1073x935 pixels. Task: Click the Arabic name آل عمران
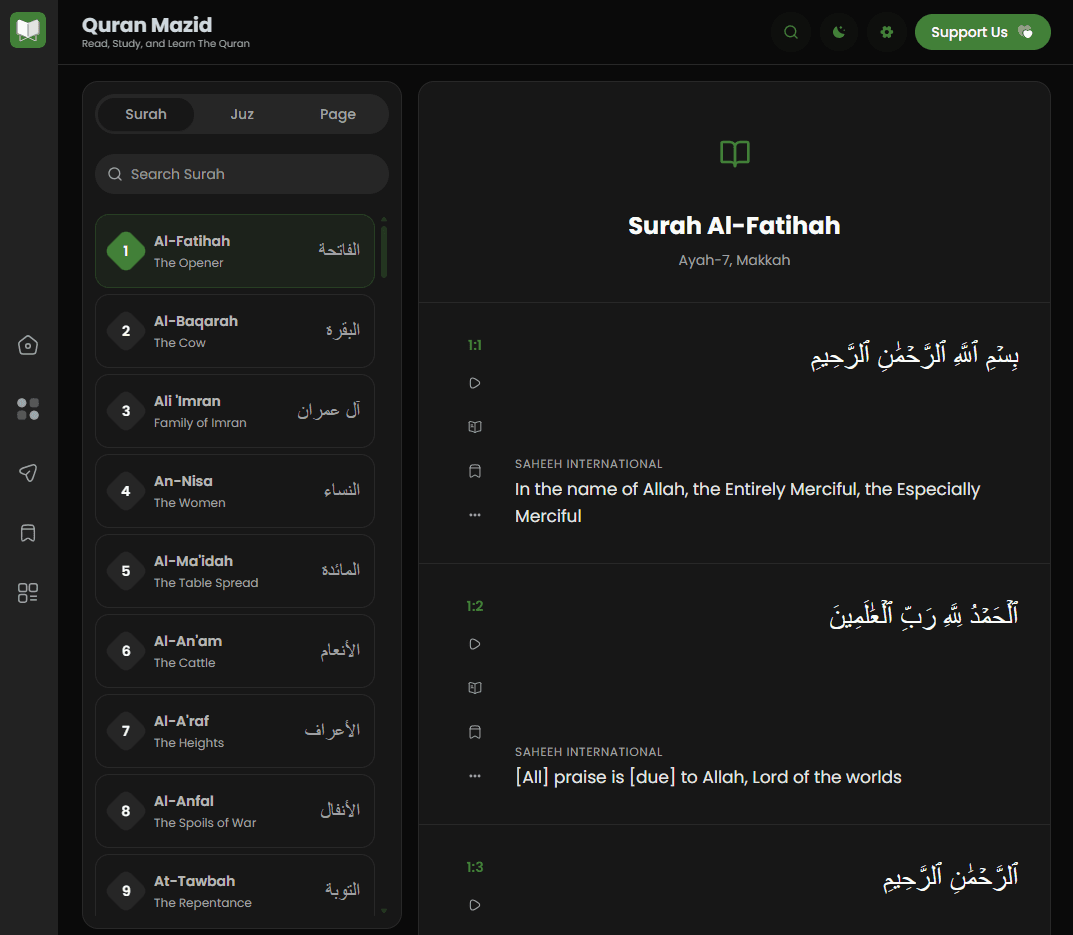tap(328, 410)
